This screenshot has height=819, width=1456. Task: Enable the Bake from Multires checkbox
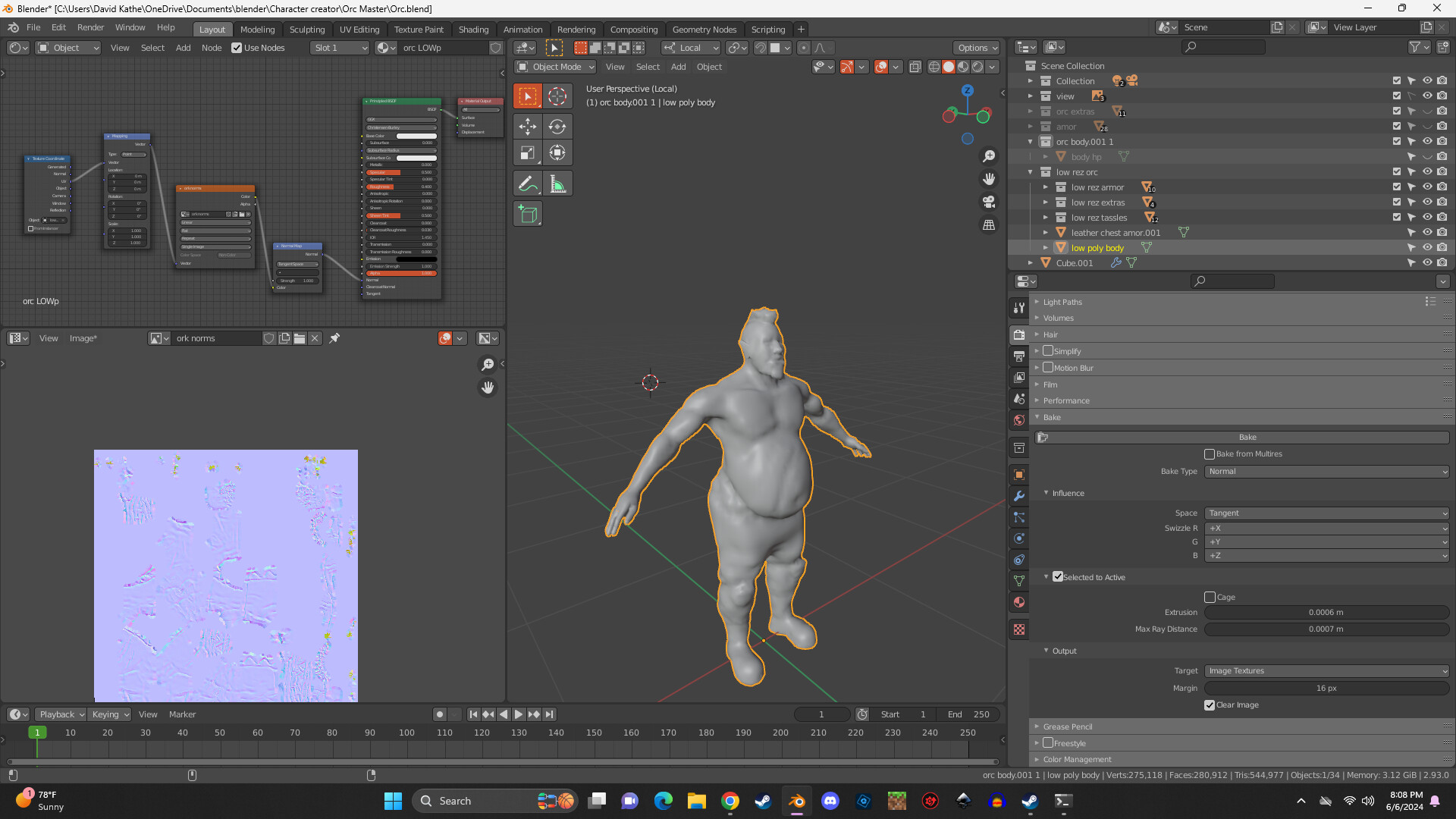[x=1210, y=453]
